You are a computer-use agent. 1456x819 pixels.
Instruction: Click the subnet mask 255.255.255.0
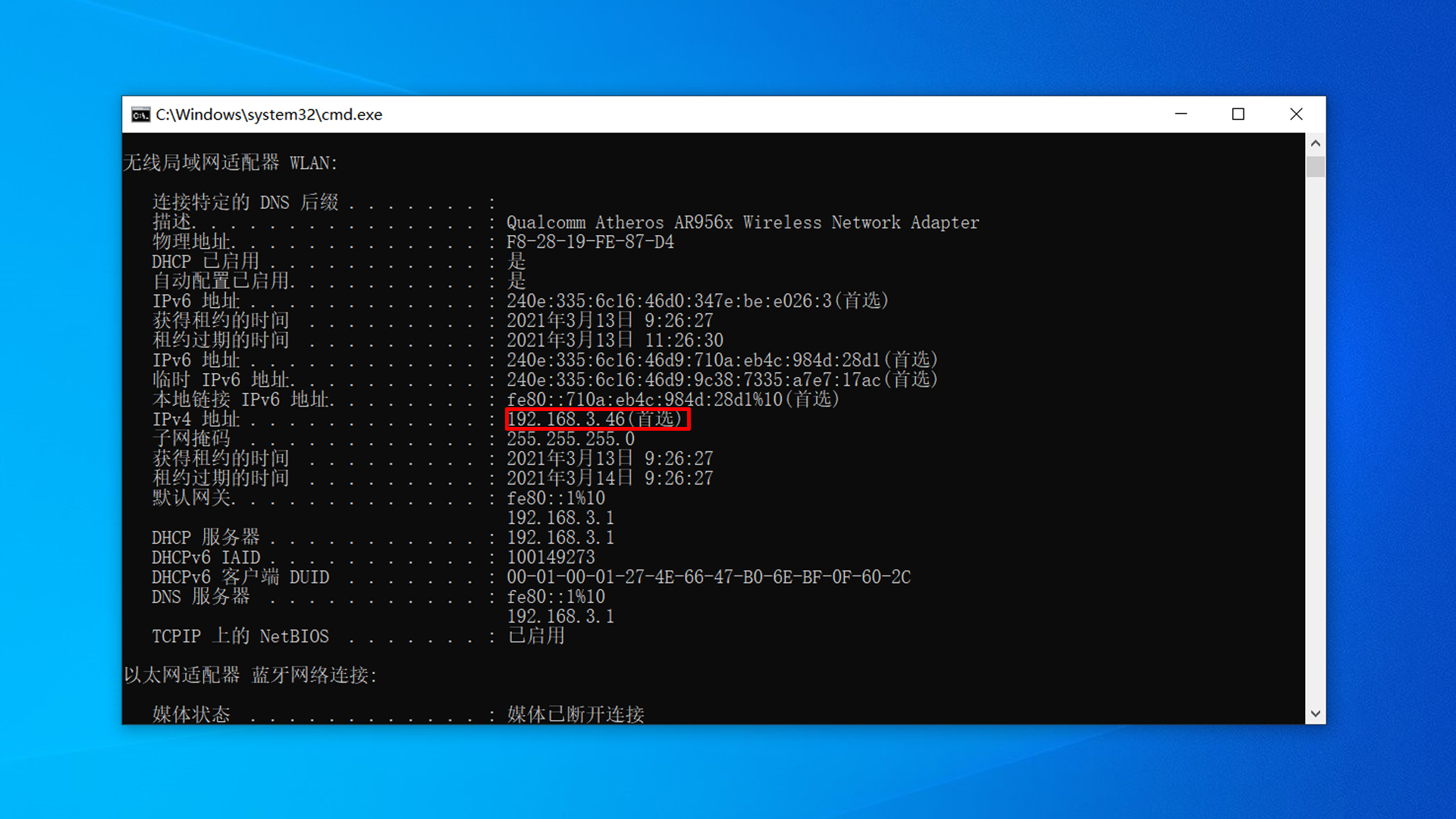pyautogui.click(x=570, y=439)
